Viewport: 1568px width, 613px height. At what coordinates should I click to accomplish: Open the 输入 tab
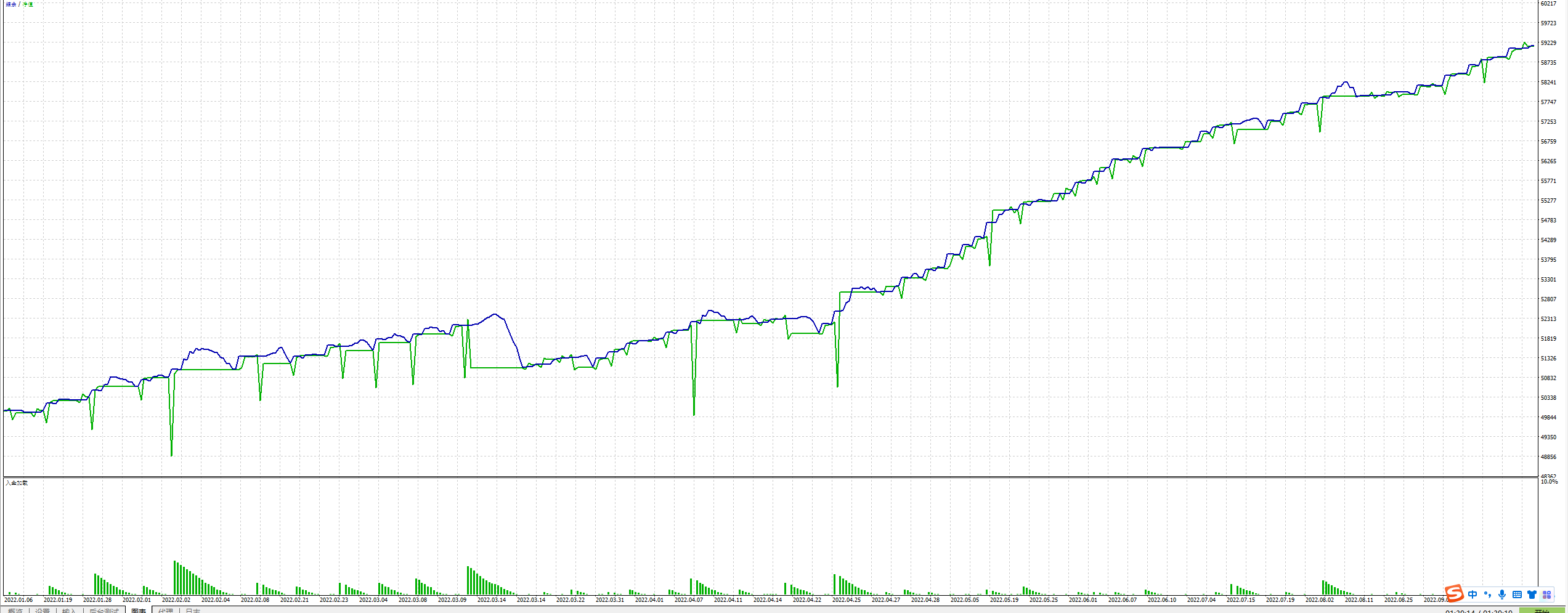pos(68,611)
